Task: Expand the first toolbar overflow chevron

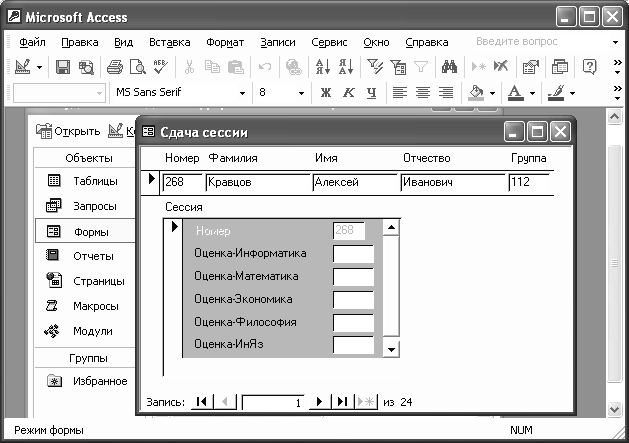Action: click(618, 67)
